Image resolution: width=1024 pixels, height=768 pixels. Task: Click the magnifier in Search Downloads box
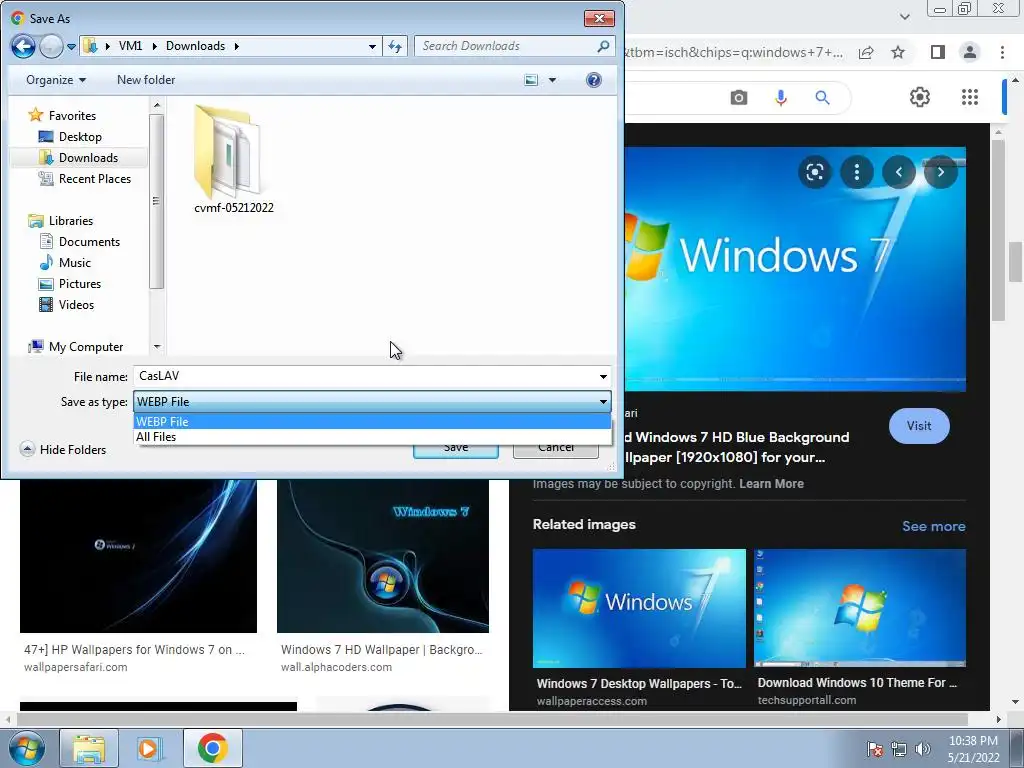point(603,46)
